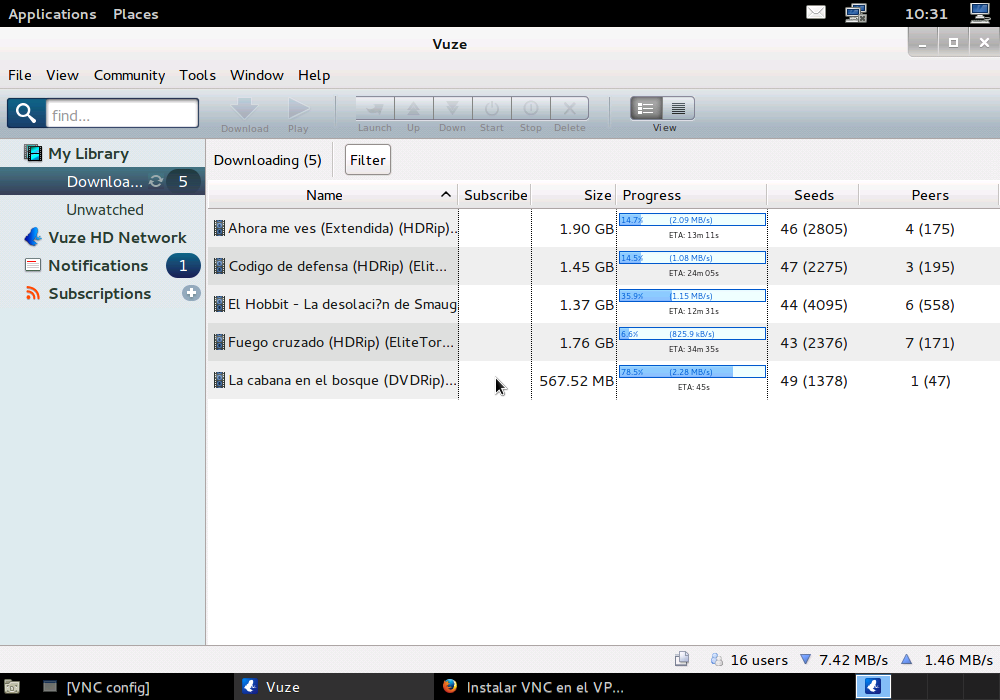Move torrent Down with toolbar icon
The width and height of the screenshot is (1000, 700).
[453, 108]
